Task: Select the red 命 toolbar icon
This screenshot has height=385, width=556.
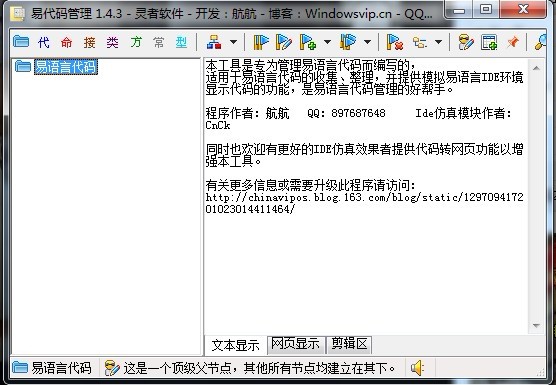Action: (x=66, y=43)
